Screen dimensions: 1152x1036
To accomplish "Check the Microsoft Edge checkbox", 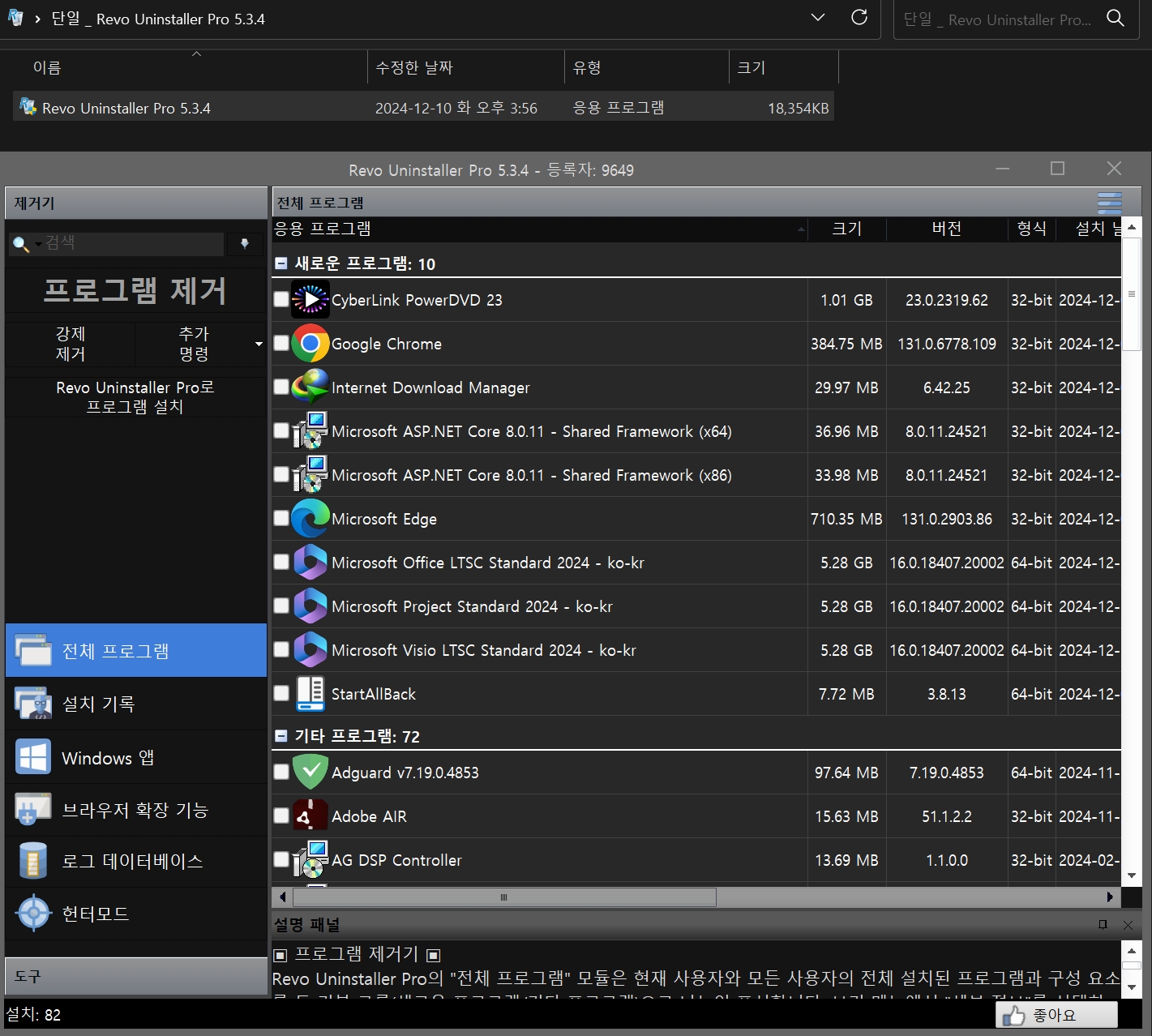I will point(281,518).
